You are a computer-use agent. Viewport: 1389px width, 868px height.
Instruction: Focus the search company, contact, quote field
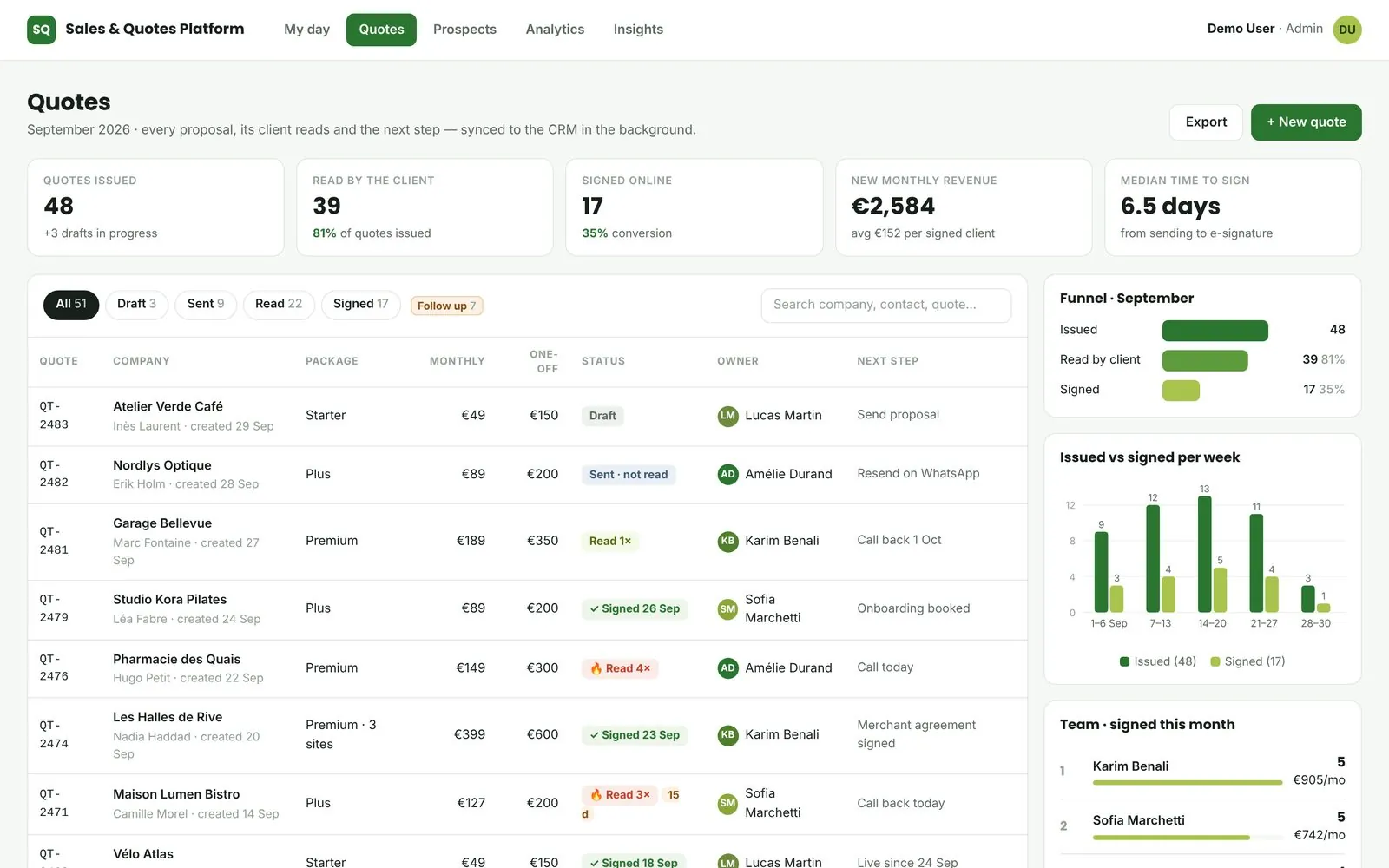(x=886, y=305)
